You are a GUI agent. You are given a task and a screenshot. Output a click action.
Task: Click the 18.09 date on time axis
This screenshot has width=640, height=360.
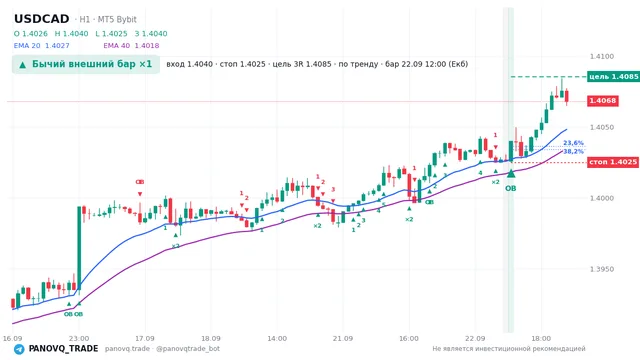[211, 338]
